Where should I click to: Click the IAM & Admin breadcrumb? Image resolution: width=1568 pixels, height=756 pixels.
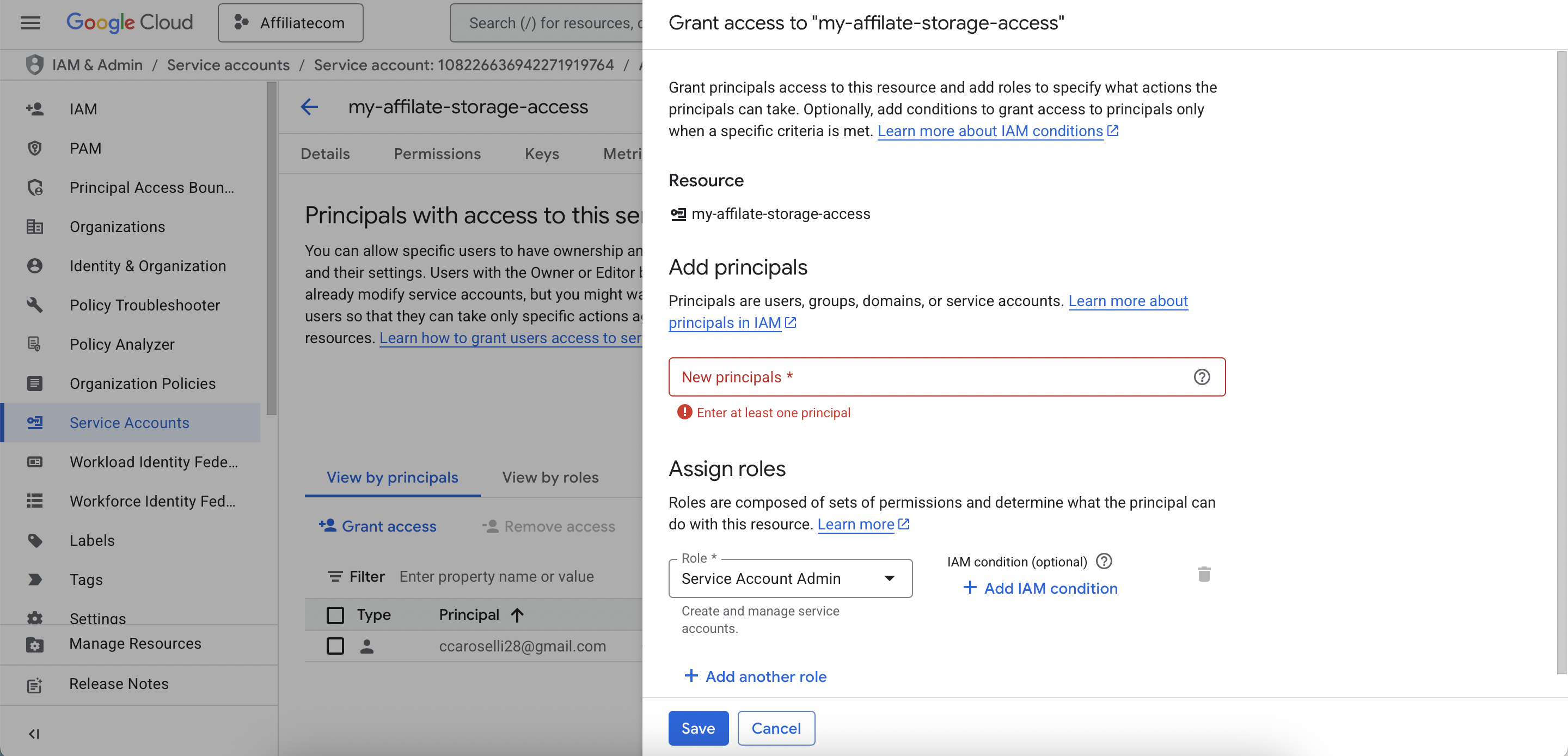pos(97,65)
